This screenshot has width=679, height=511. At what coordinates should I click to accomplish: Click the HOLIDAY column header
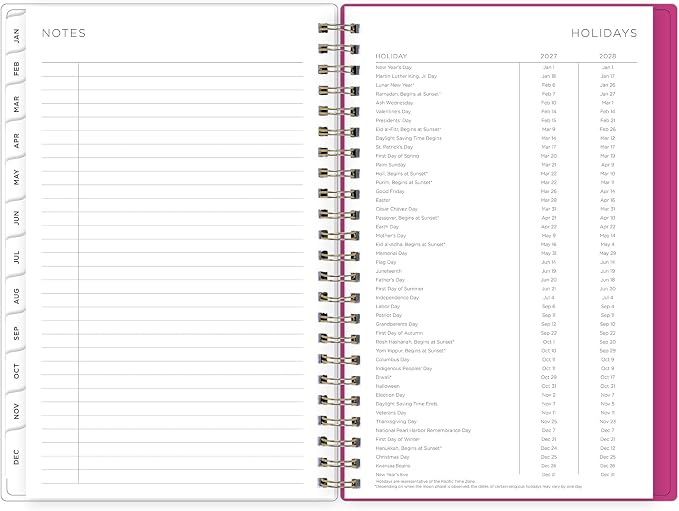coord(391,56)
